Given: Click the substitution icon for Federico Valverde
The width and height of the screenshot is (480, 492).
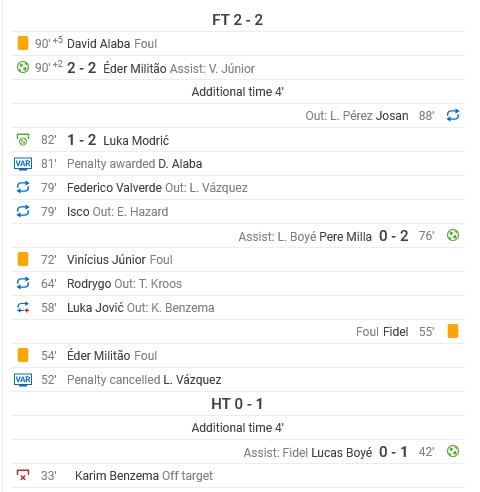Looking at the screenshot, I should tap(23, 187).
